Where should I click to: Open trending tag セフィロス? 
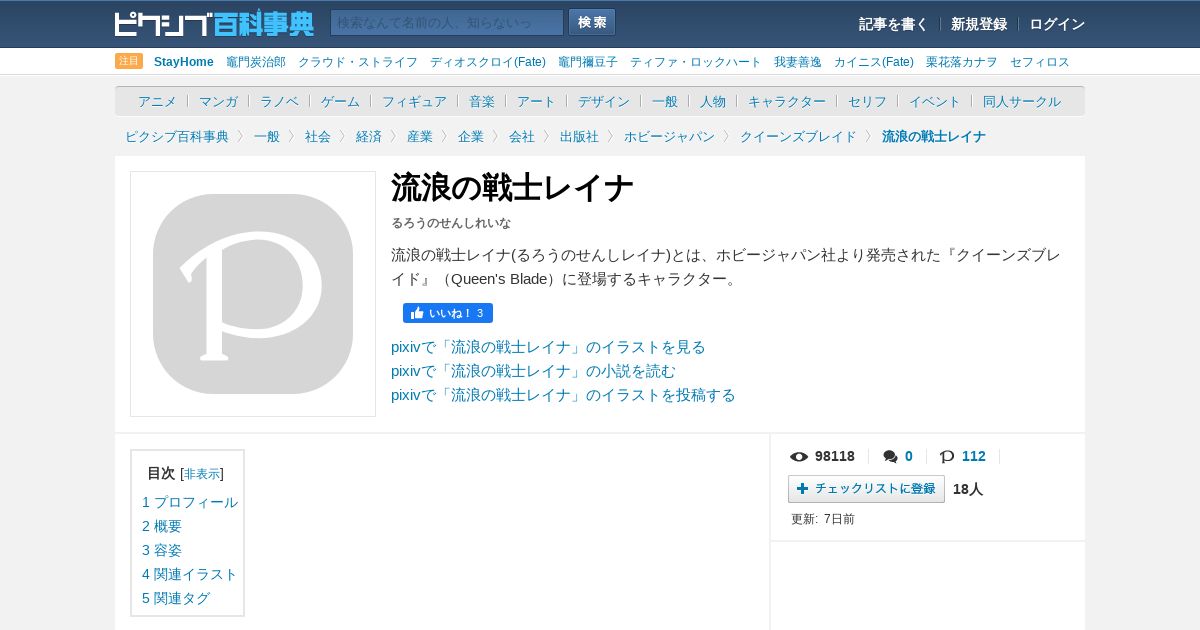[1040, 62]
